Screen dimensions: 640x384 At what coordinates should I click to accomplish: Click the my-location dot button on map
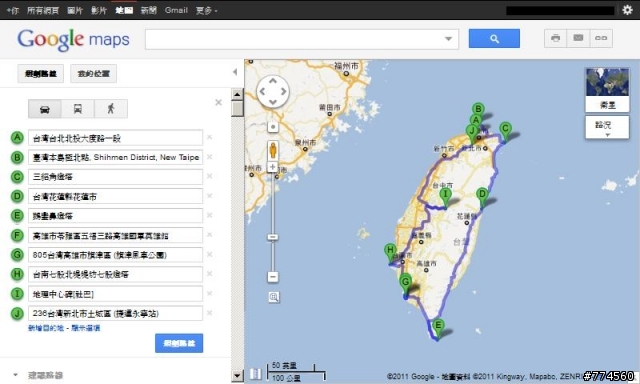coord(273,127)
